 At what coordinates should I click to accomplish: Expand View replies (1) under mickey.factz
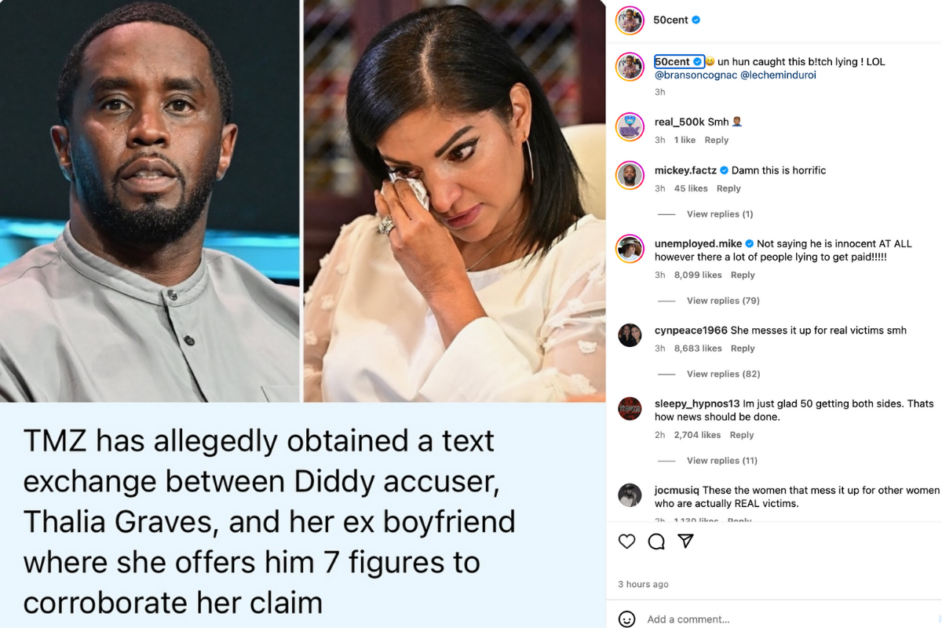[720, 214]
